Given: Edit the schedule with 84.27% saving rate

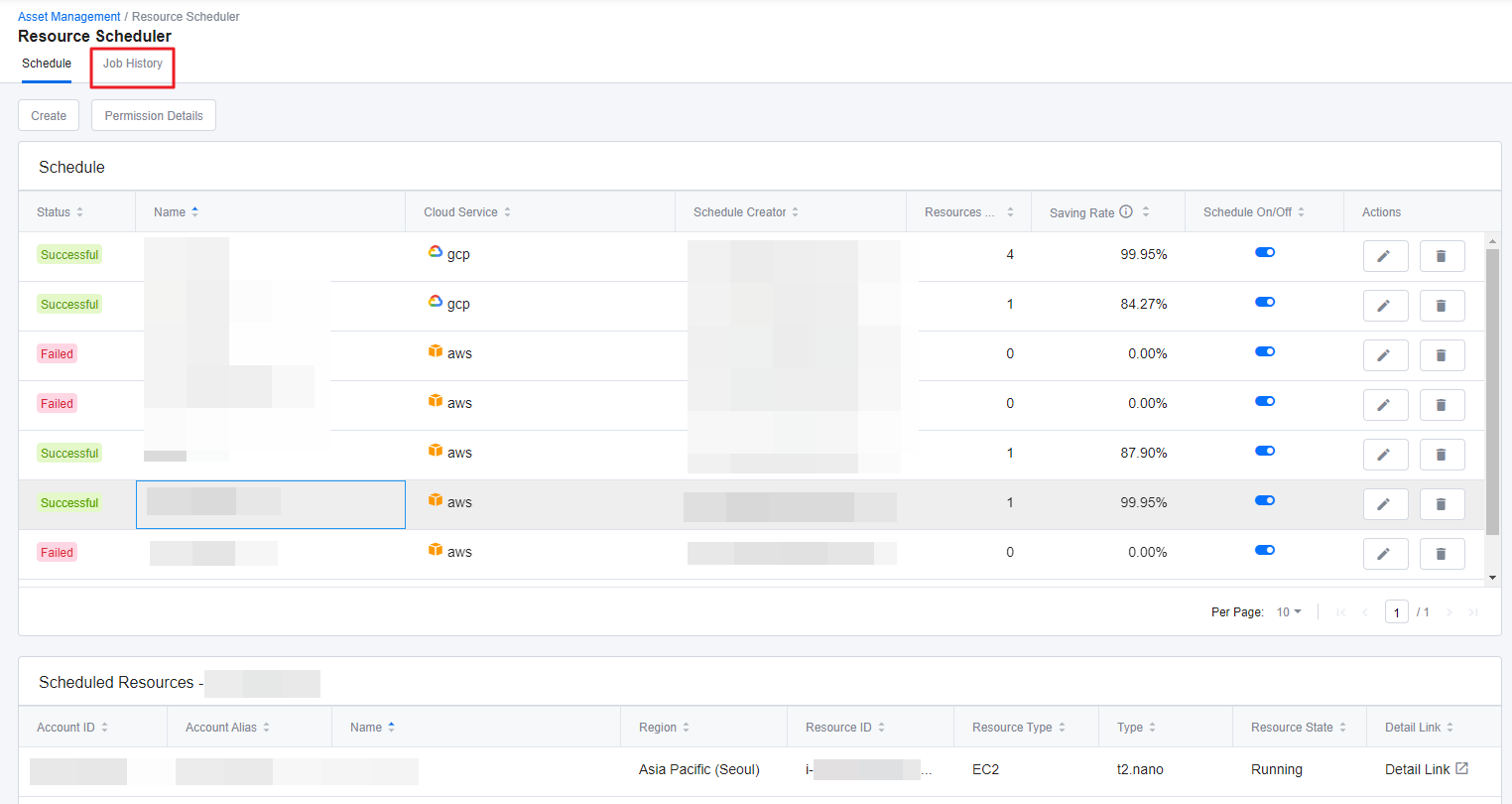Looking at the screenshot, I should [x=1385, y=306].
